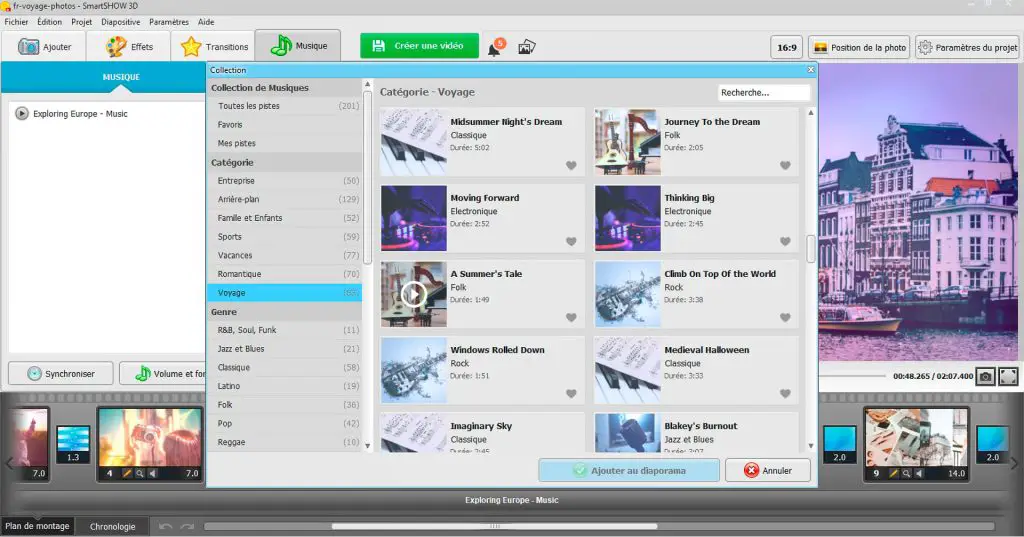Play A Summer's Tale track preview
This screenshot has height=537, width=1024.
[413, 293]
